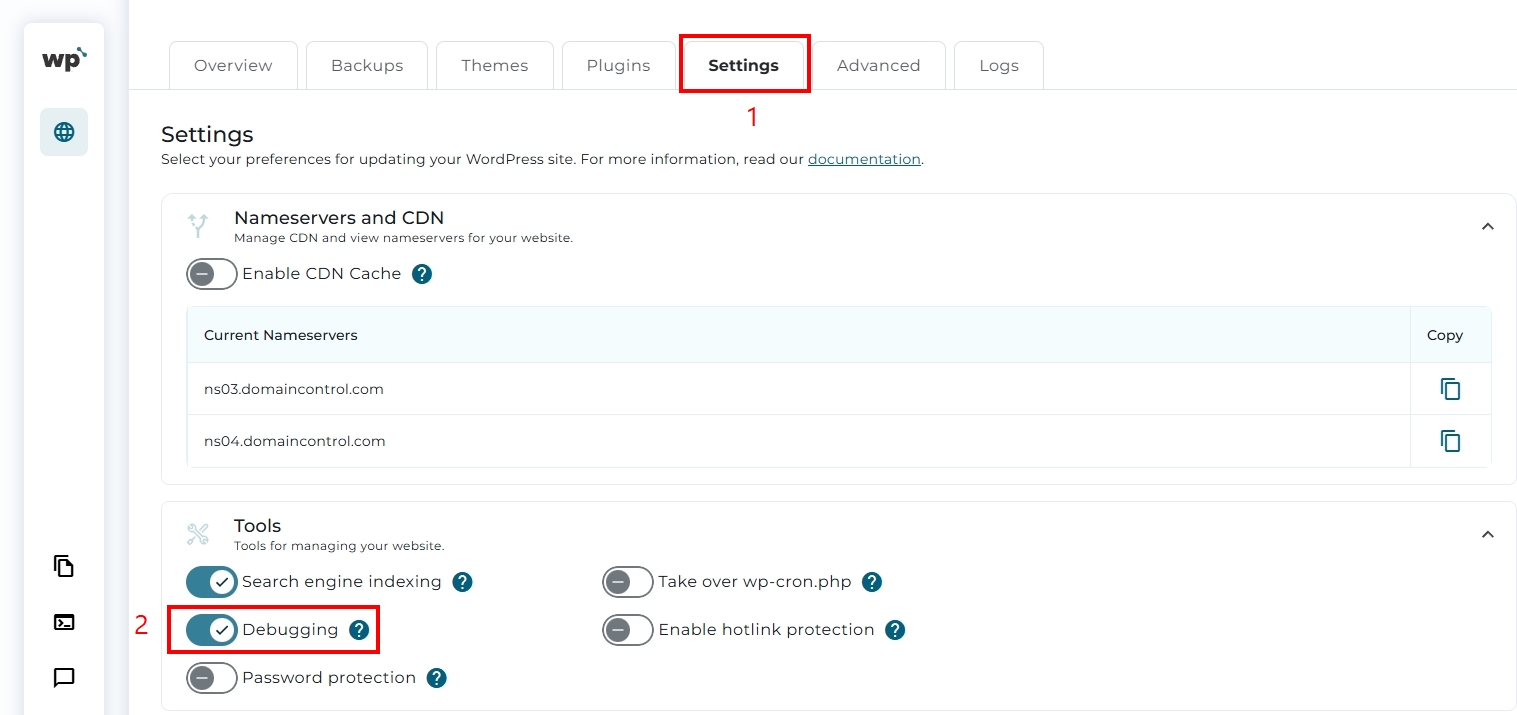The height and width of the screenshot is (715, 1517).
Task: Copy ns03.domaincontrol.com nameserver
Action: point(1450,389)
